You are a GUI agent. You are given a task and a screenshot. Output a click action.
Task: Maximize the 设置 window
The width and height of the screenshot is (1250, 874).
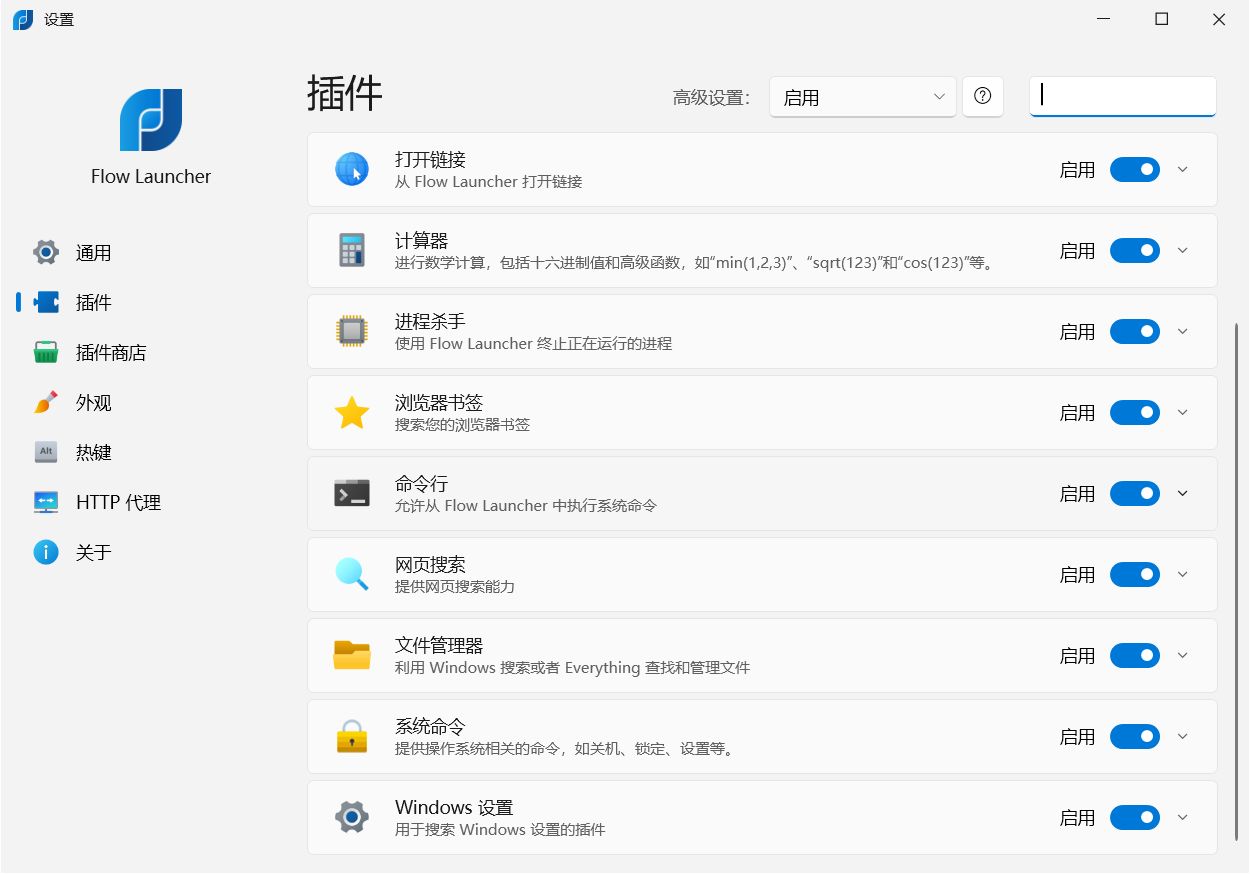tap(1161, 19)
